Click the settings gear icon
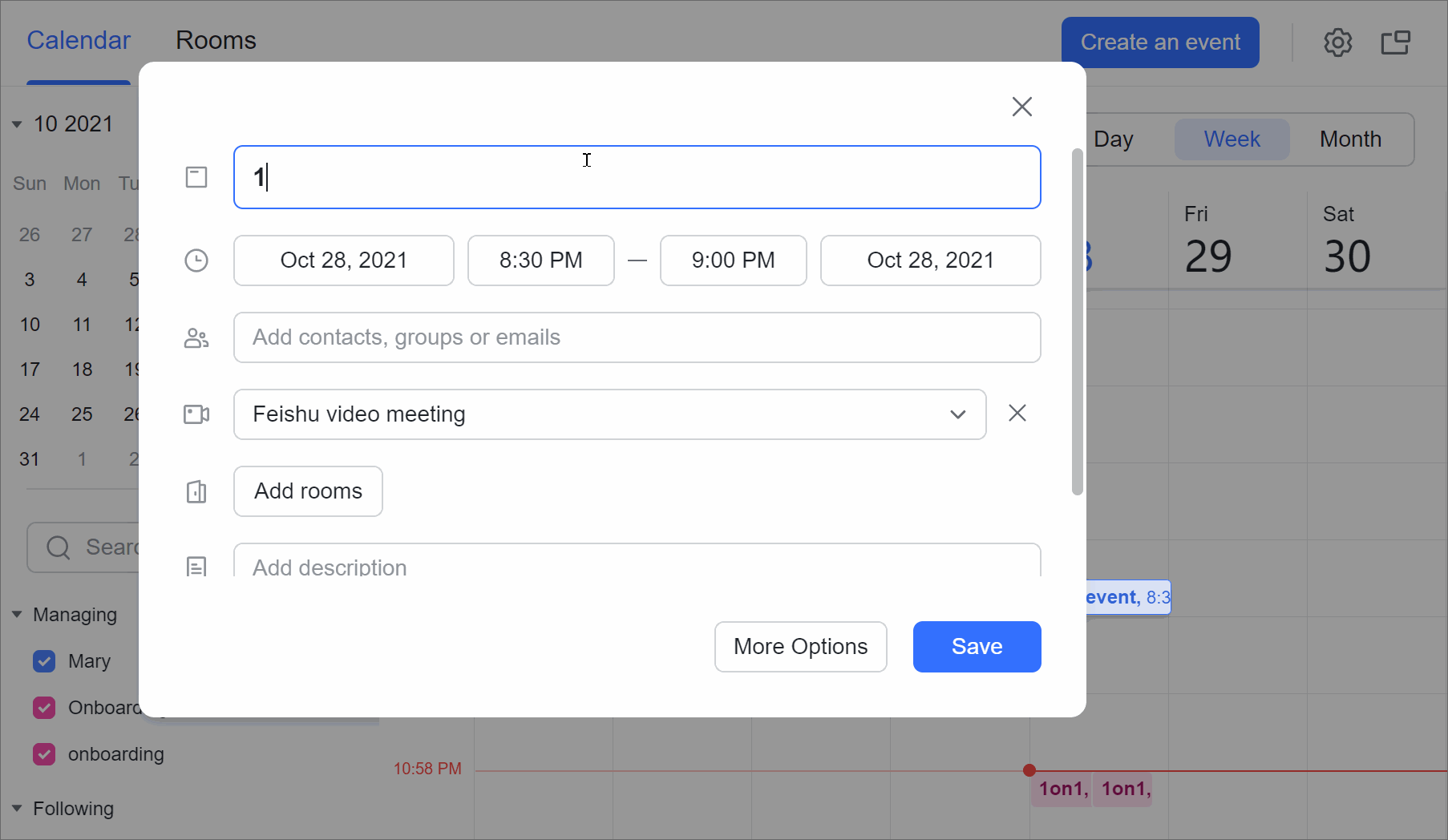This screenshot has height=840, width=1448. click(1337, 42)
